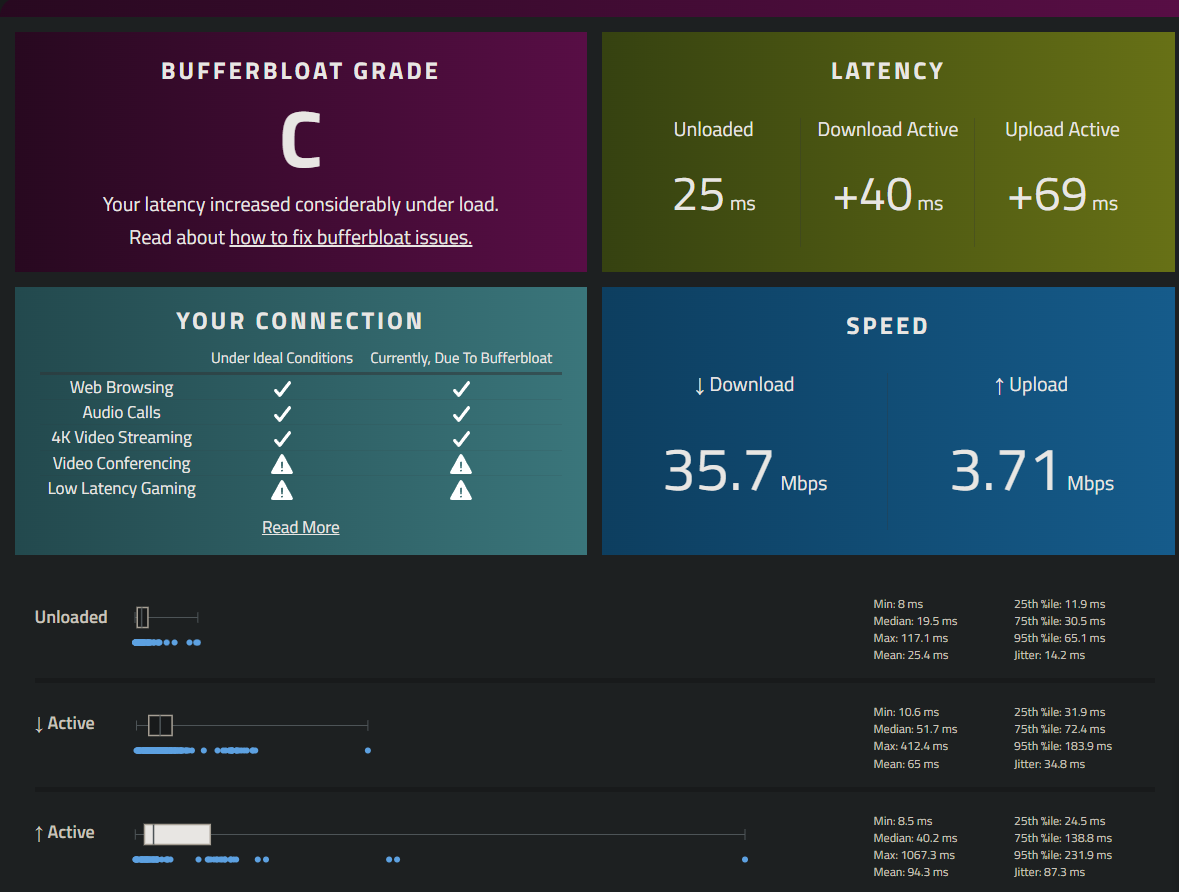Click the Unloaded latency box plot
Image resolution: width=1179 pixels, height=892 pixels.
click(166, 617)
